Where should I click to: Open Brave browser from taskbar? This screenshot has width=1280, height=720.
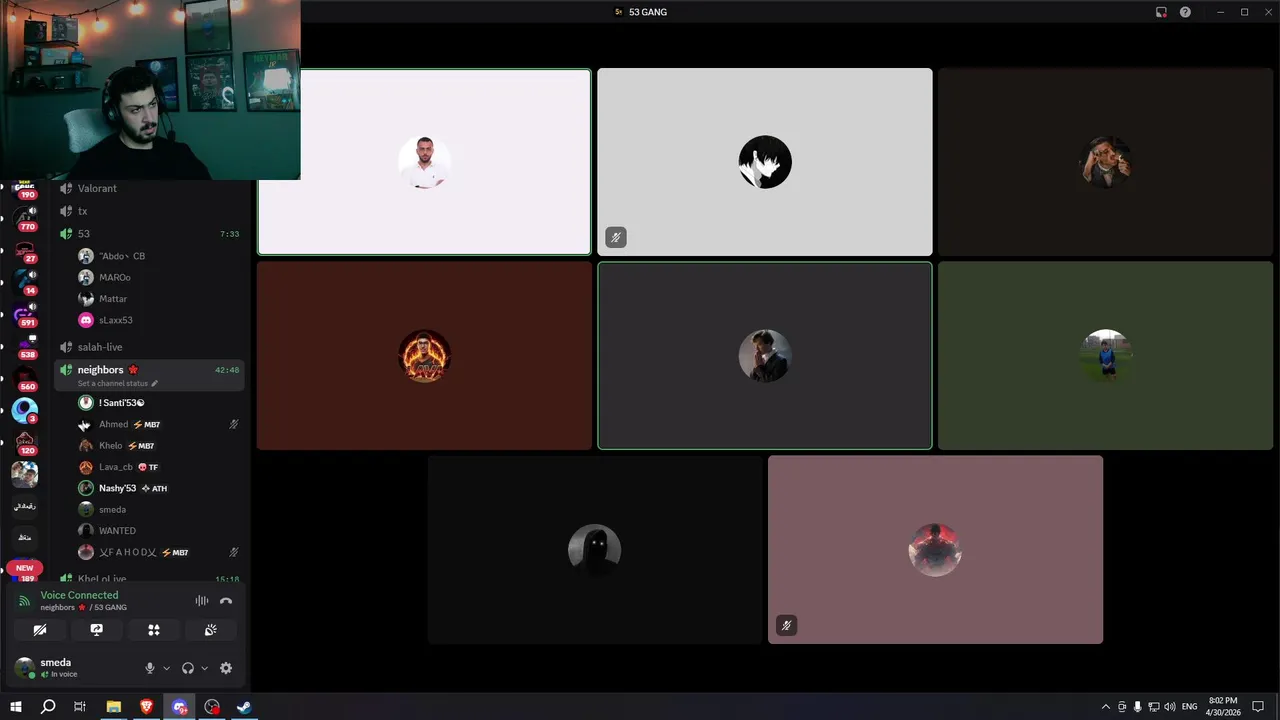point(147,707)
